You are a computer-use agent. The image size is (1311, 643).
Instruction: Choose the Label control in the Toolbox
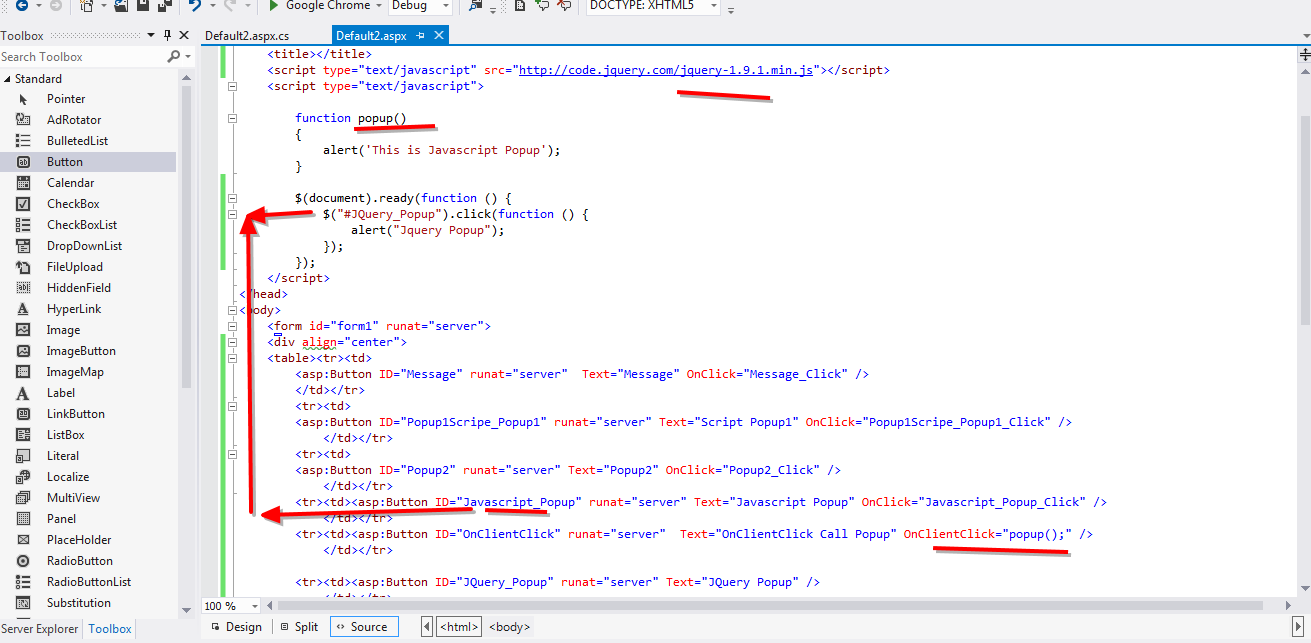[88, 393]
